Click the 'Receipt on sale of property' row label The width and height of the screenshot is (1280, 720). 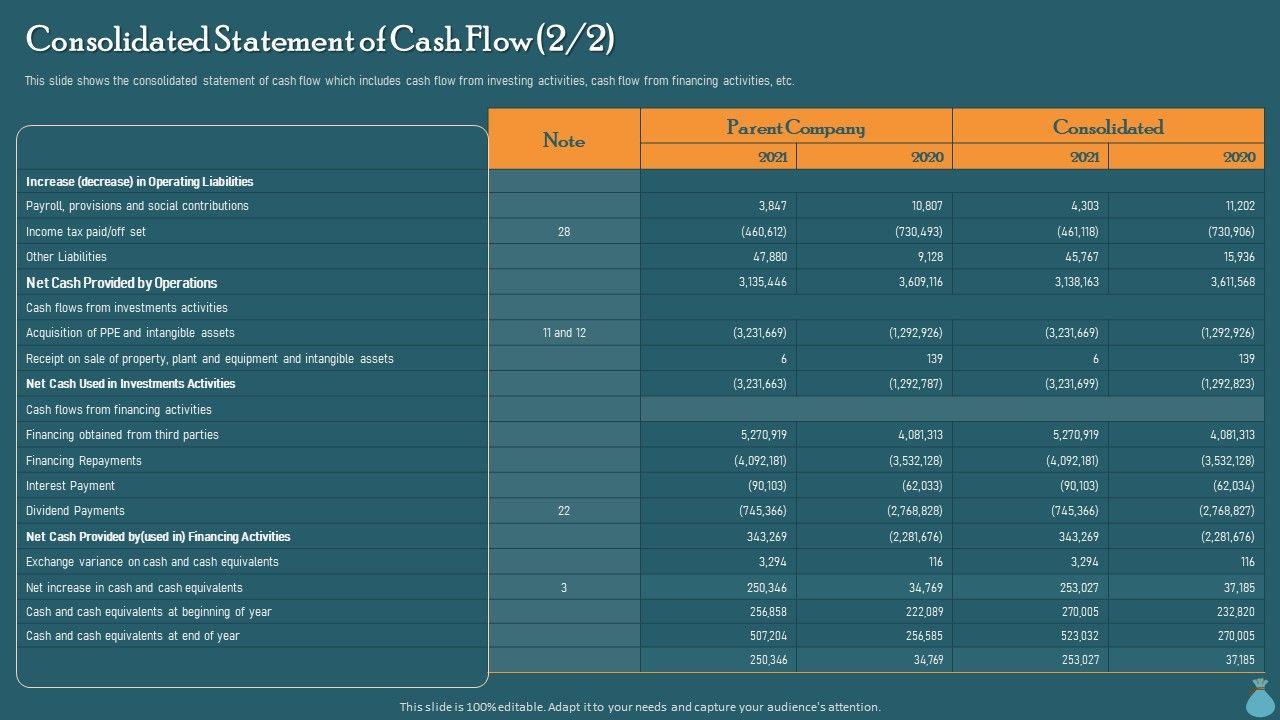[210, 359]
